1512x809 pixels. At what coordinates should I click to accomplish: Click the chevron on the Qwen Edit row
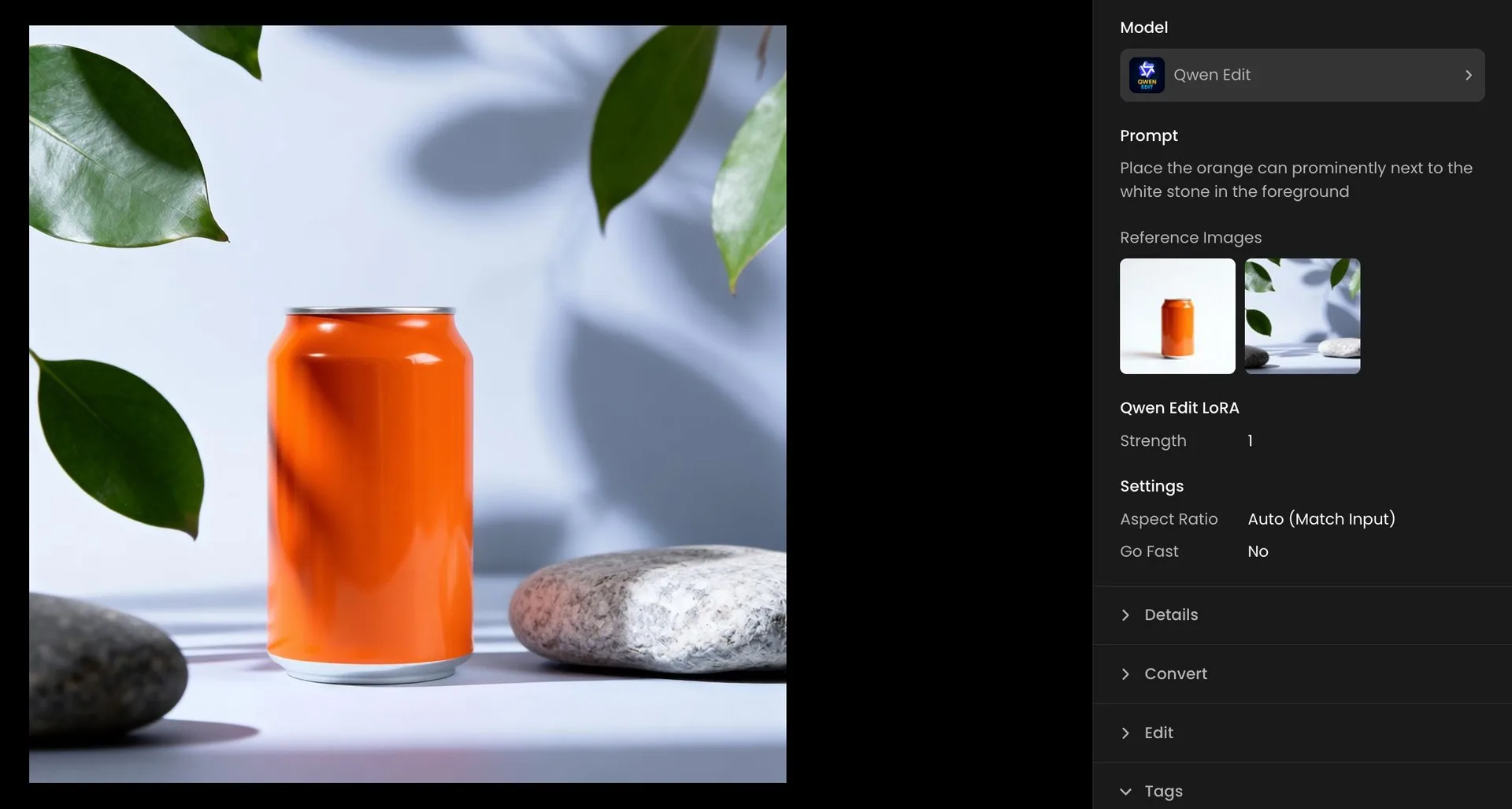tap(1468, 75)
